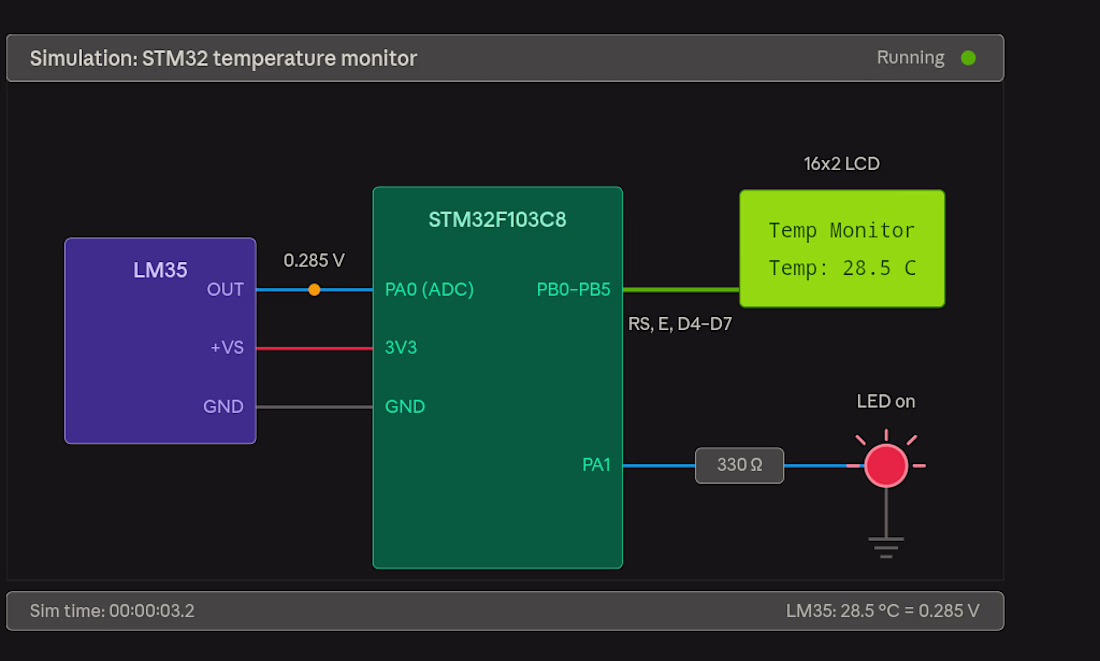Click the '16x2 LCD' caption

842,164
